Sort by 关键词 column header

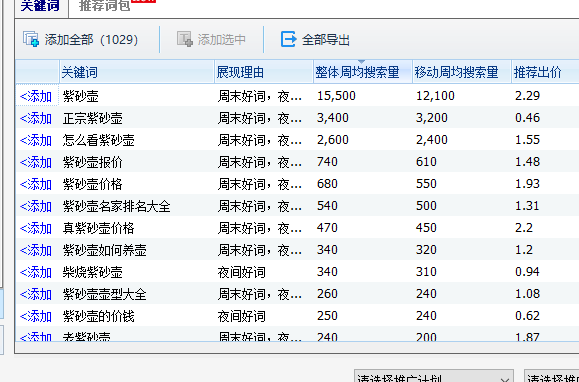click(137, 72)
